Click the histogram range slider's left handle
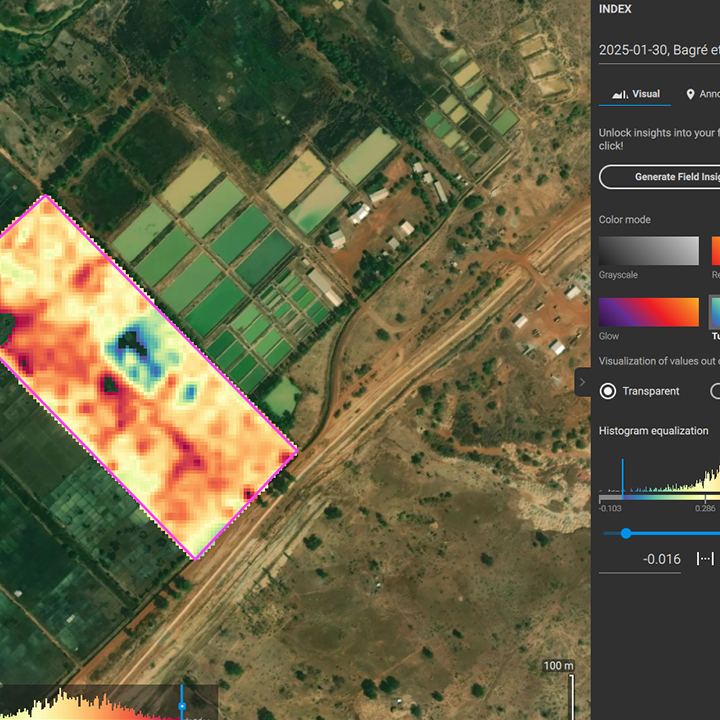Image resolution: width=720 pixels, height=720 pixels. pos(626,533)
